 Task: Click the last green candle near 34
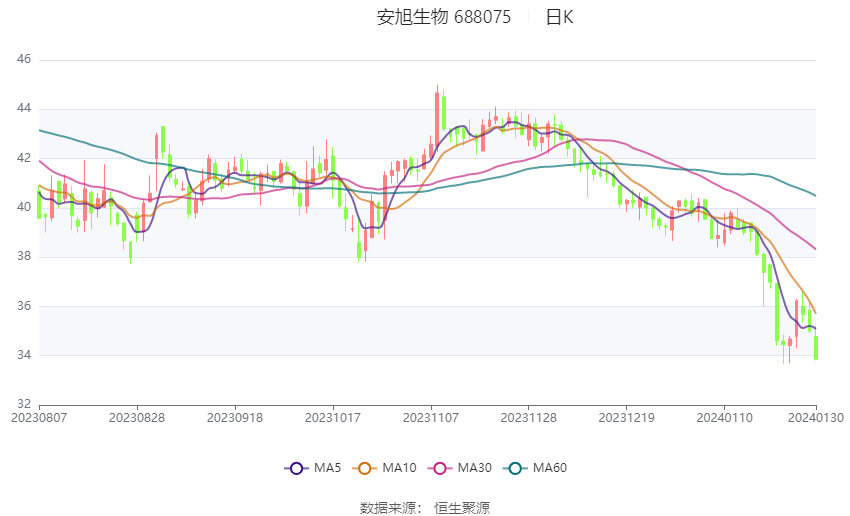point(816,347)
